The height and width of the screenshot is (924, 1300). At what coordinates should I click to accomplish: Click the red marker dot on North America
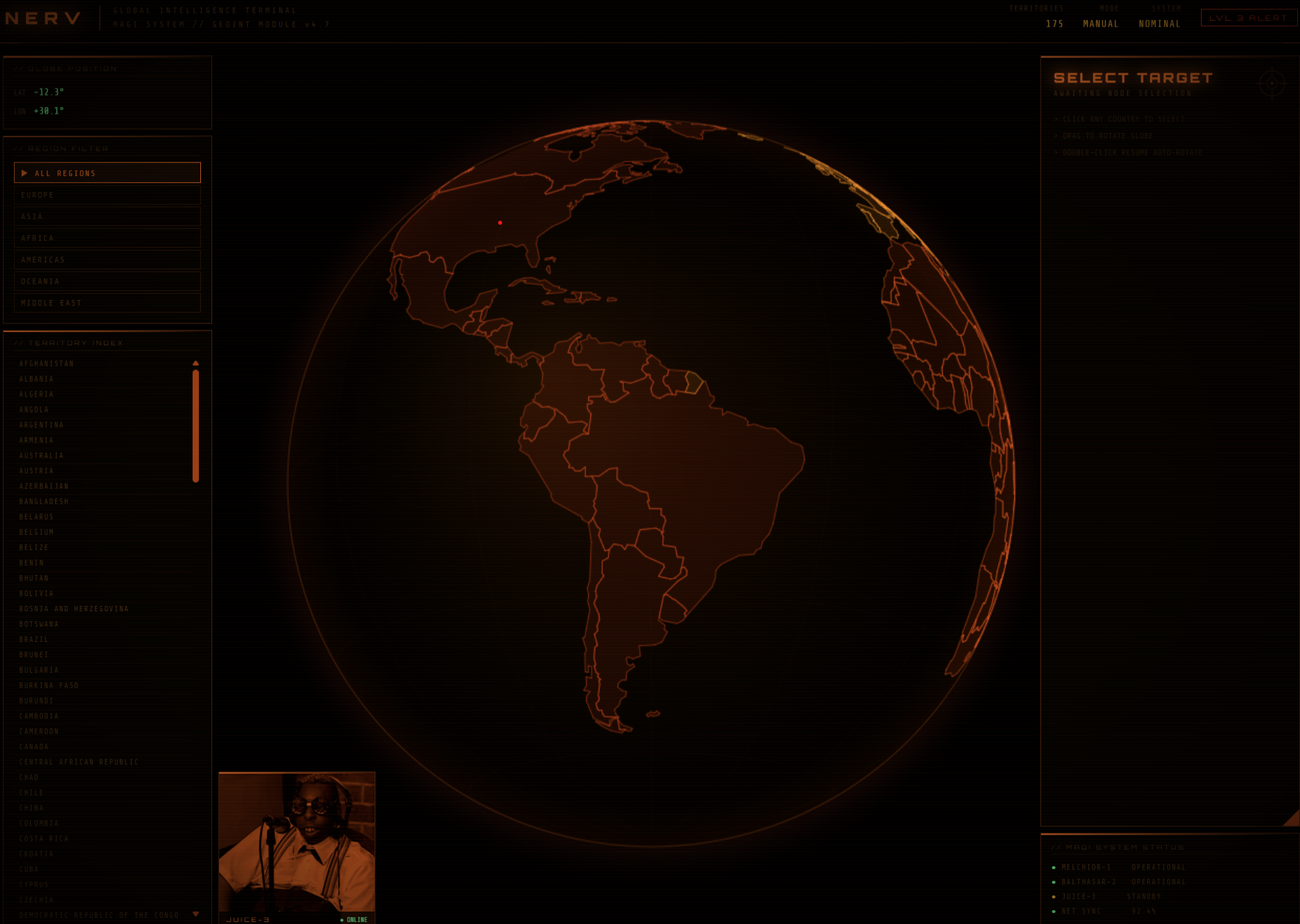point(500,223)
